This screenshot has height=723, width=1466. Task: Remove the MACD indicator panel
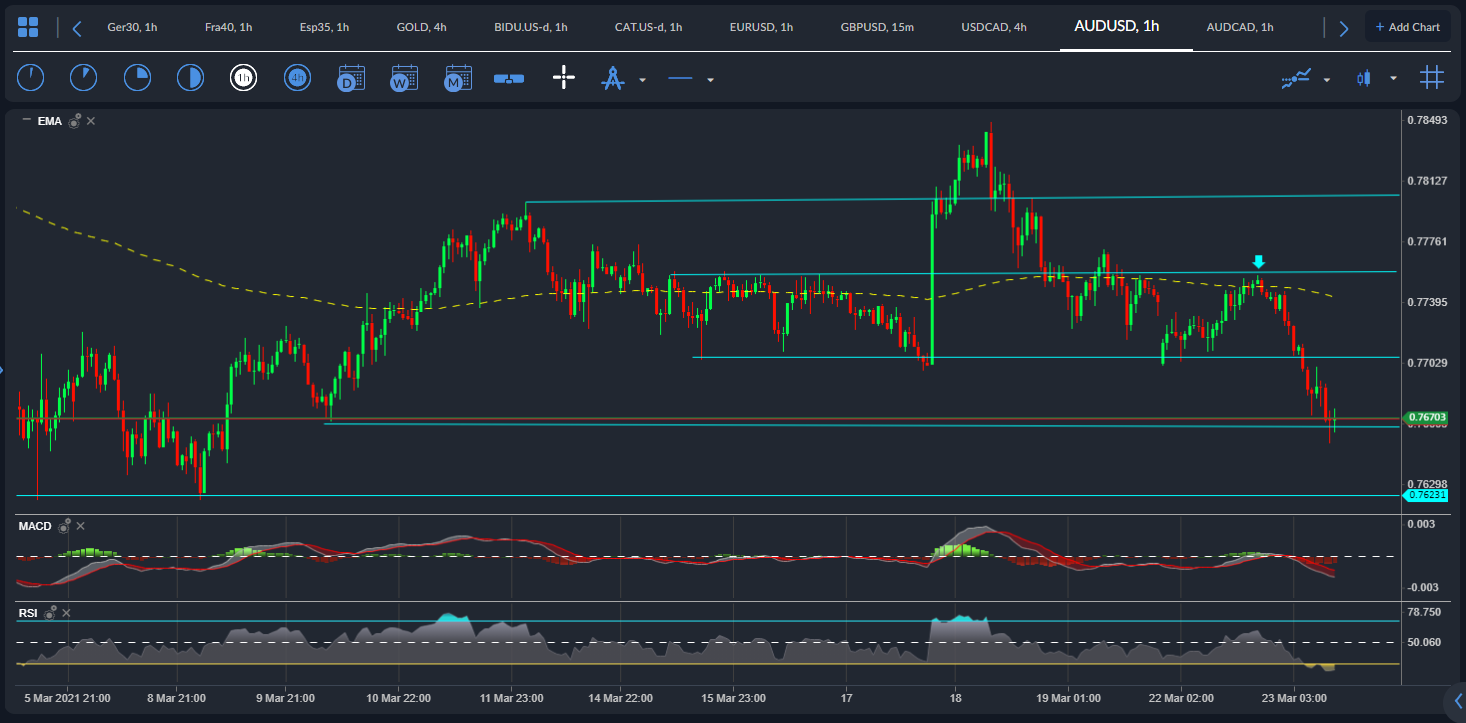click(x=81, y=525)
